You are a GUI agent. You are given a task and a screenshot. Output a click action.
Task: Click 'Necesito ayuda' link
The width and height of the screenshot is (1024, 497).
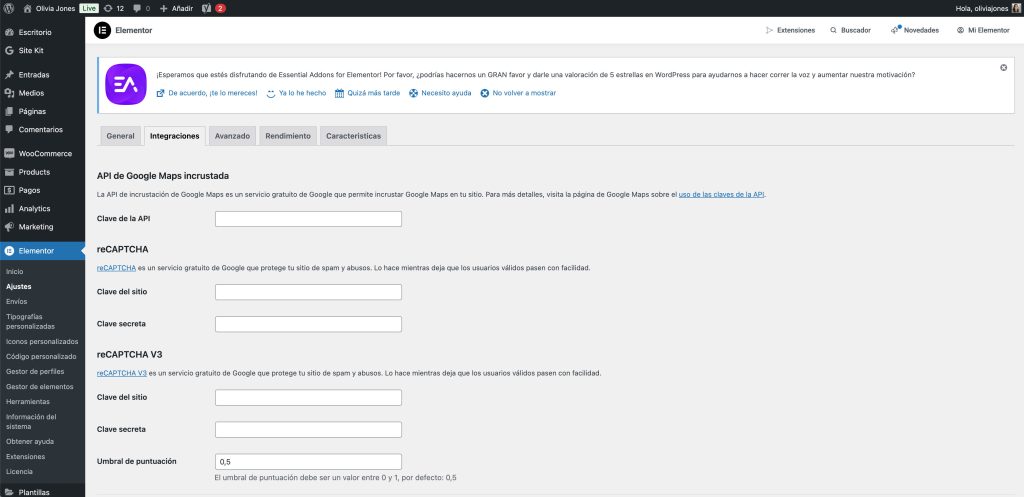coord(440,93)
